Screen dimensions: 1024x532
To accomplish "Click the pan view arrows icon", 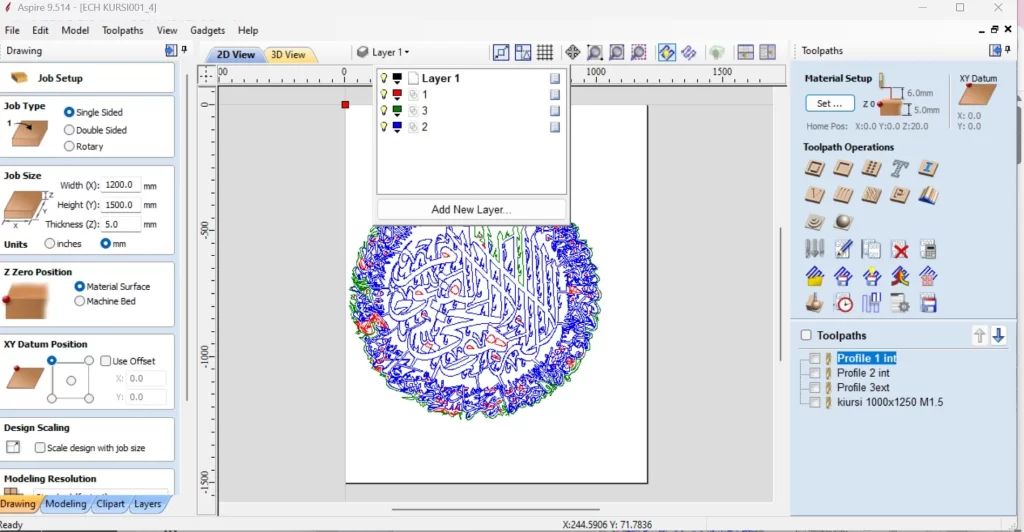I will coord(573,52).
